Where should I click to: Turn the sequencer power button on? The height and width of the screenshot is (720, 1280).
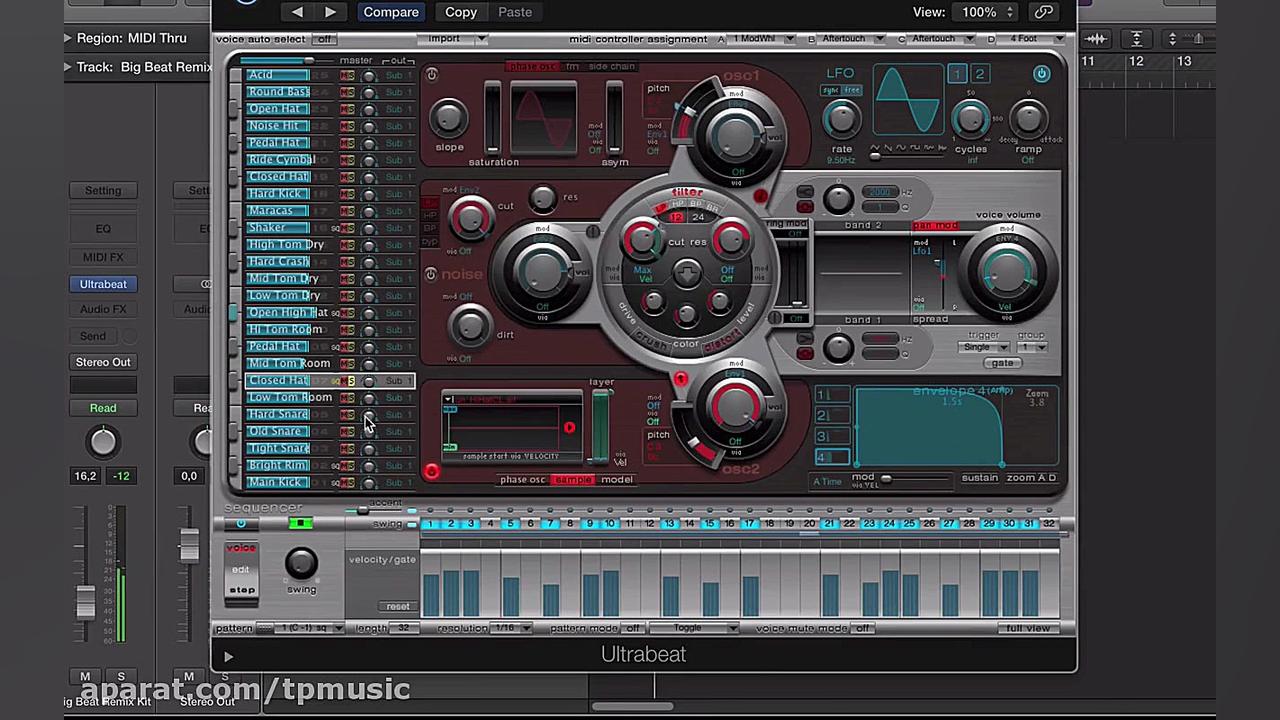(x=241, y=524)
